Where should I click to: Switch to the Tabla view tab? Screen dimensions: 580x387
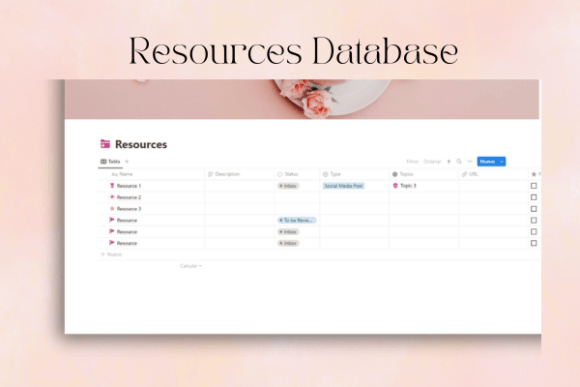[110, 162]
